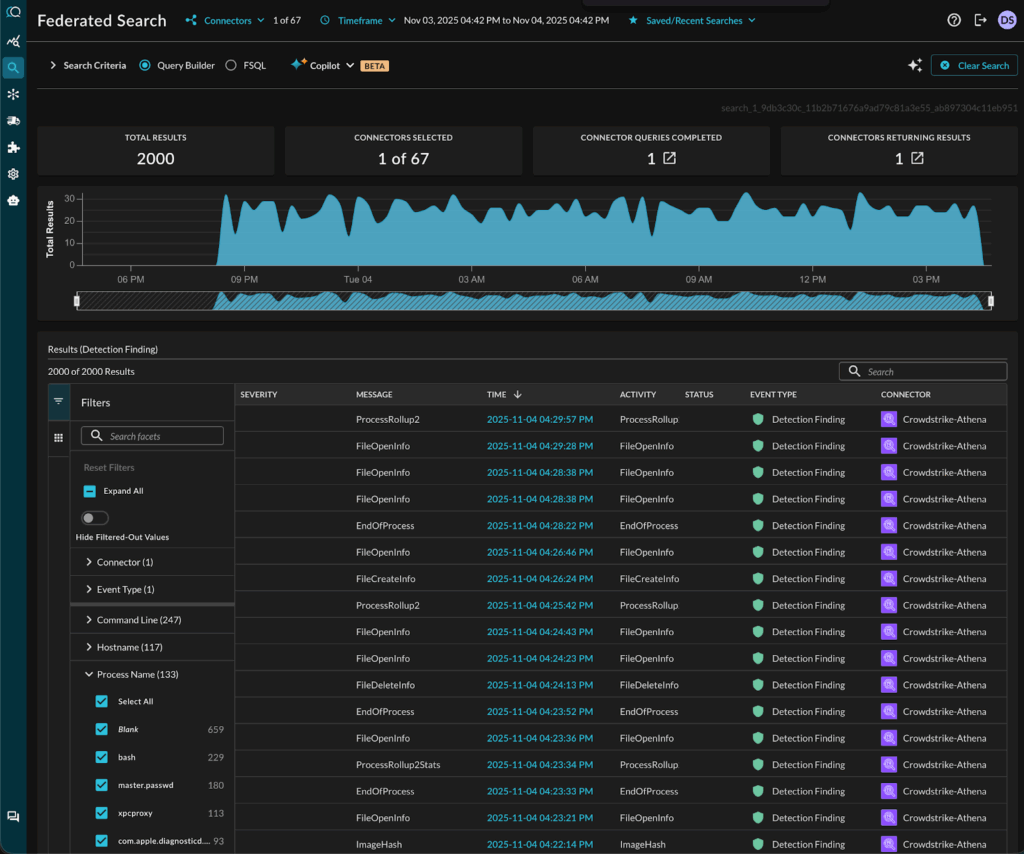
Task: Uncheck the bash process name checkbox
Action: [x=101, y=757]
